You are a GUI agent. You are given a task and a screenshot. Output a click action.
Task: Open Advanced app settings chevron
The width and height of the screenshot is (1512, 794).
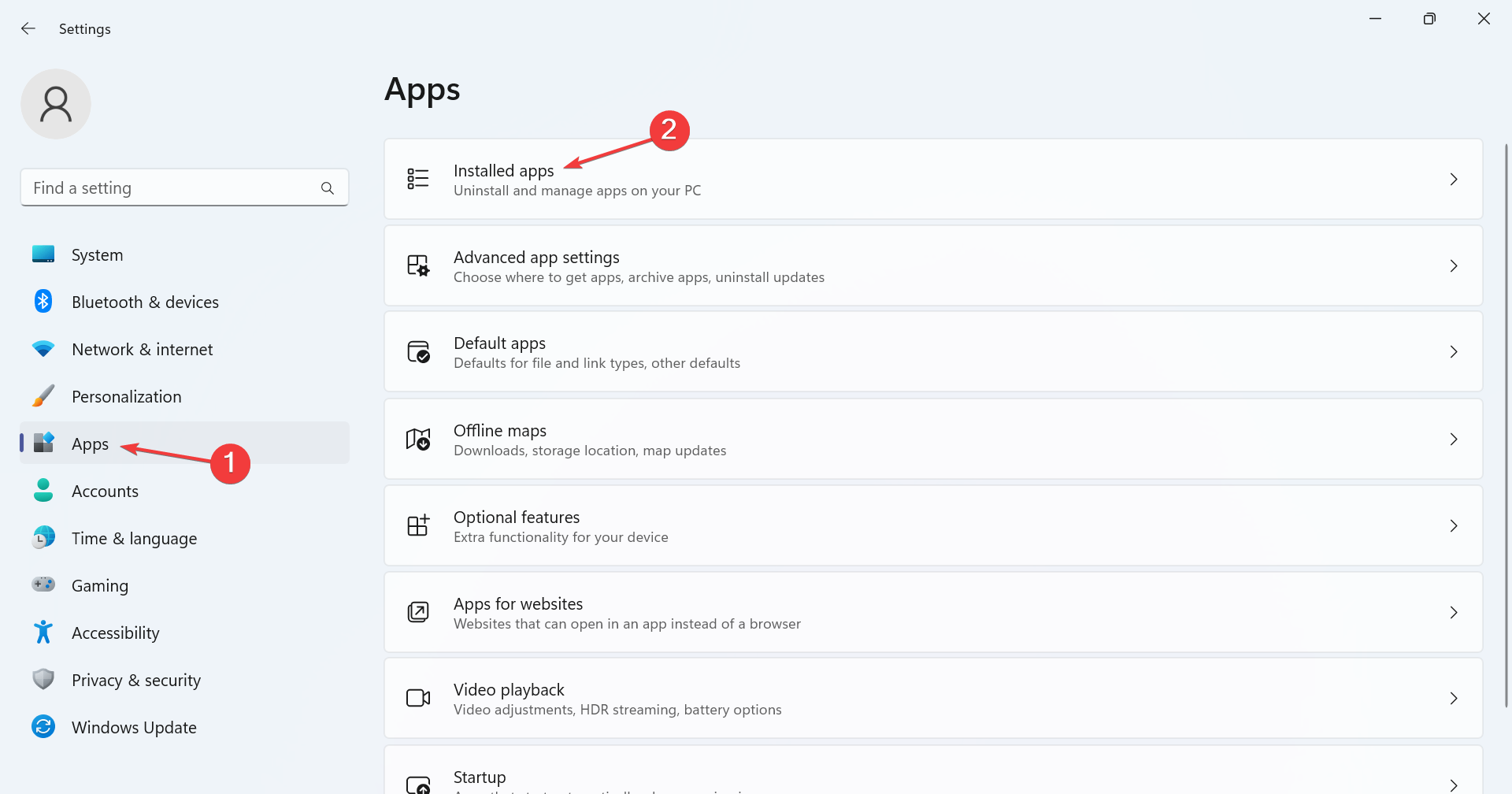[1454, 266]
